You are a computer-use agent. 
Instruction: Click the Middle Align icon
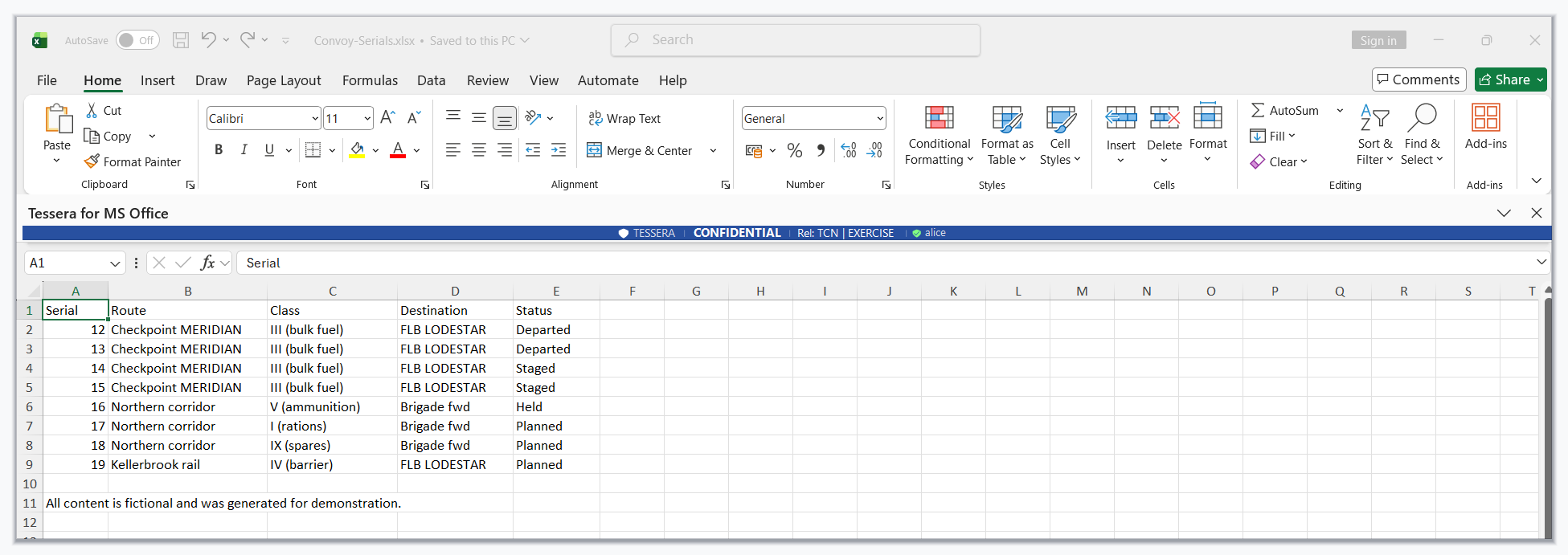(479, 118)
